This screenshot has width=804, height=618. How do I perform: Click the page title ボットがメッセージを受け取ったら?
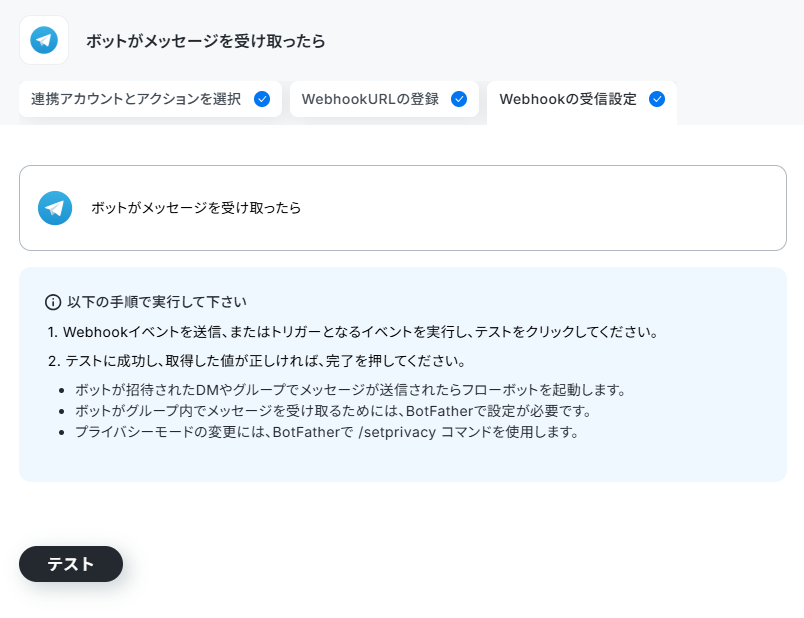pyautogui.click(x=206, y=41)
